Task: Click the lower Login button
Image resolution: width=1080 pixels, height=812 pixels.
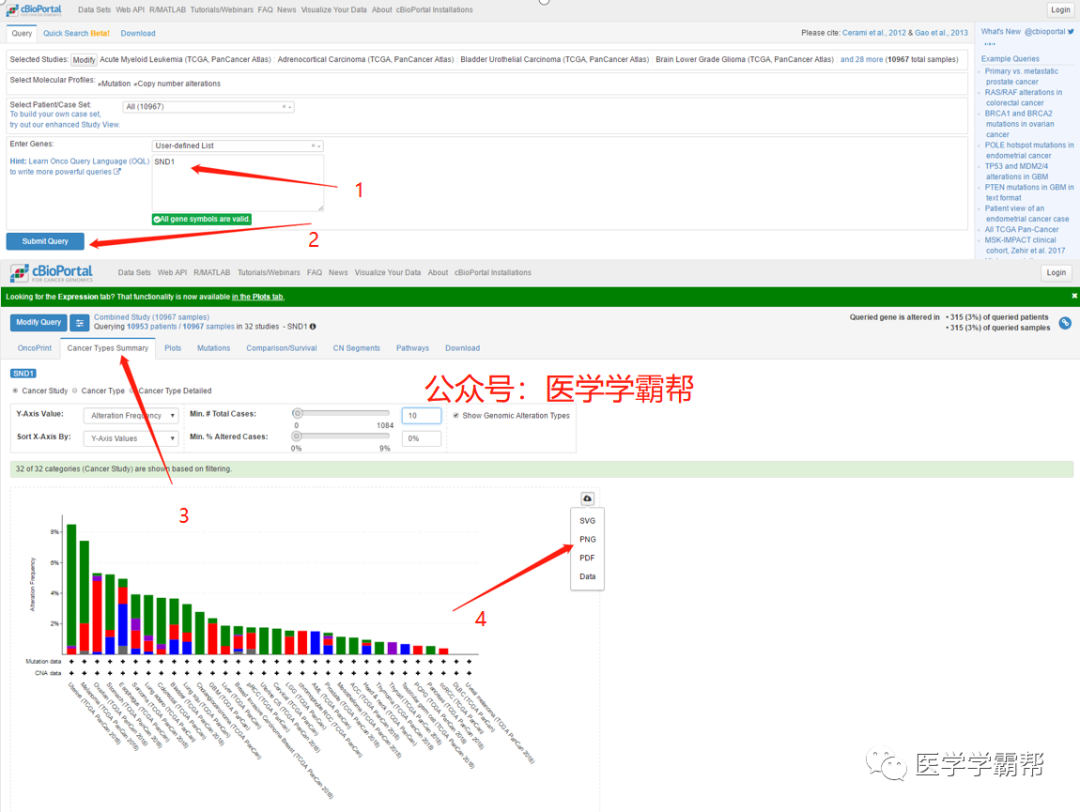Action: tap(1056, 273)
